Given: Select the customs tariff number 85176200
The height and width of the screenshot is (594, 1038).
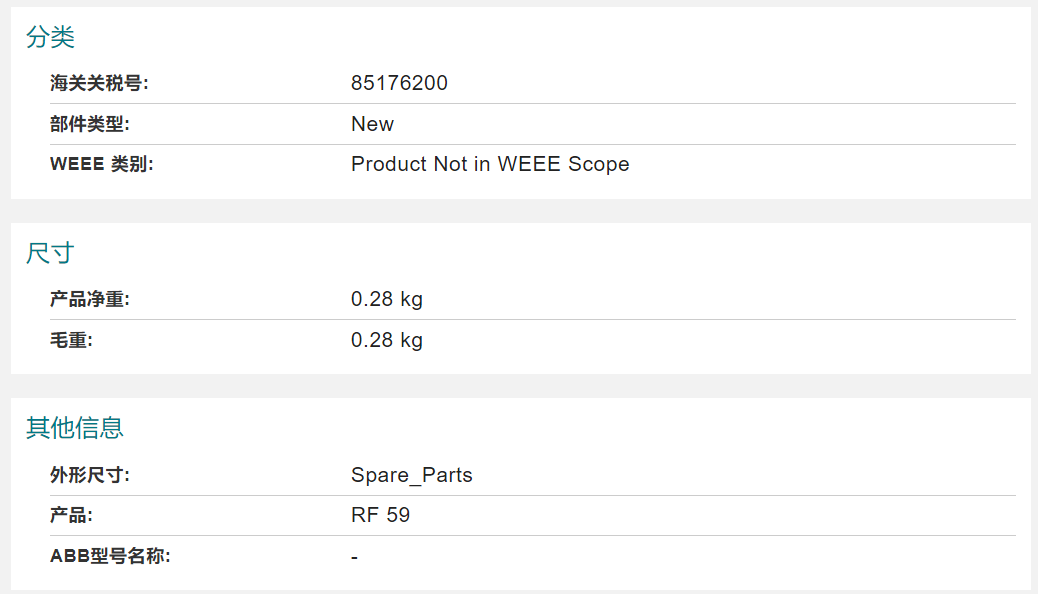Looking at the screenshot, I should point(399,83).
